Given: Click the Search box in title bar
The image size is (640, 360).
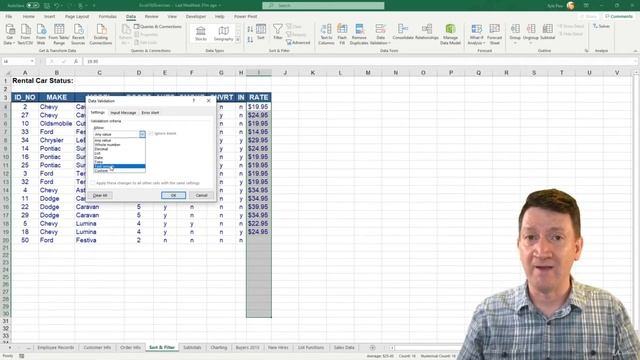Looking at the screenshot, I should 323,5.
